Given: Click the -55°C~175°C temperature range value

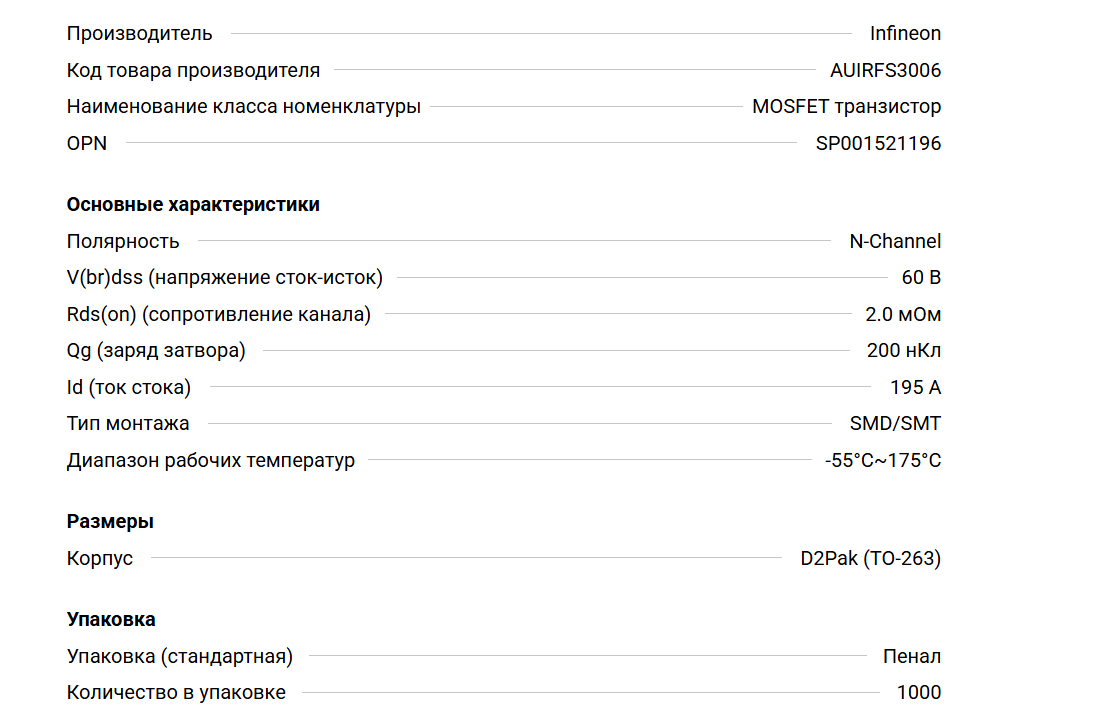Looking at the screenshot, I should click(882, 461).
